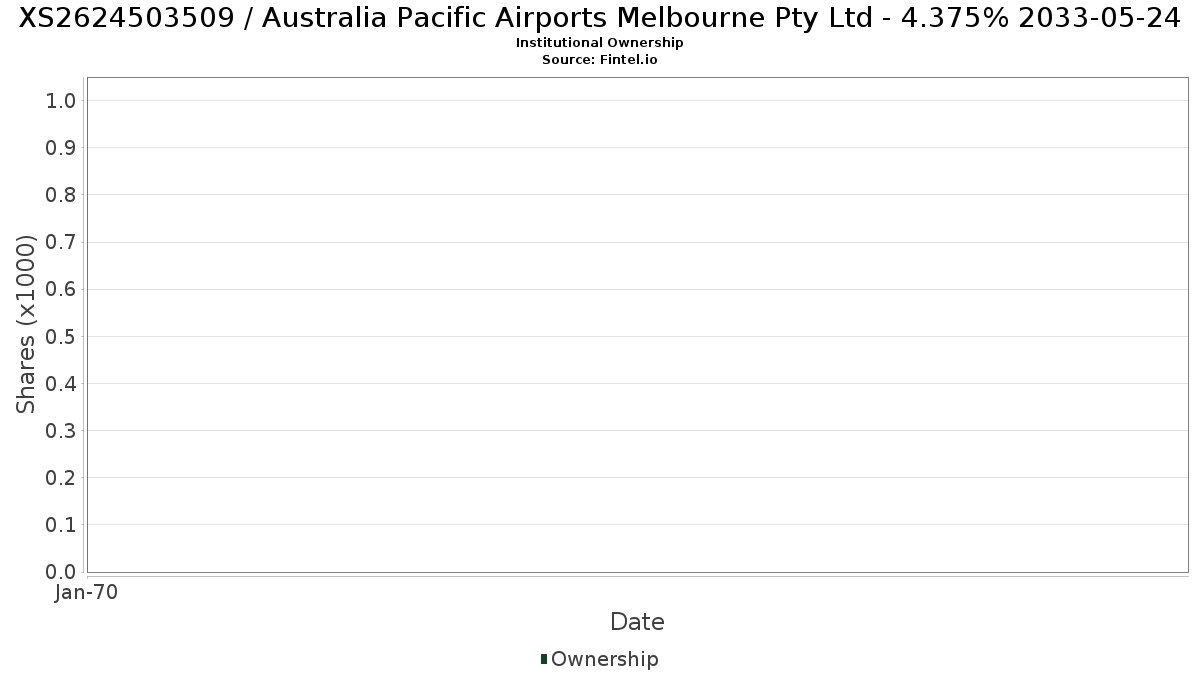Screen dimensions: 1200x675
Task: Click the Source: Fintel.io text
Action: [x=599, y=59]
